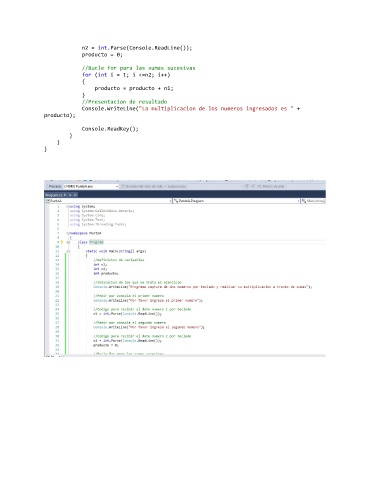Select the Program.cs editor tab
This screenshot has height=480, width=370.
coord(54,195)
